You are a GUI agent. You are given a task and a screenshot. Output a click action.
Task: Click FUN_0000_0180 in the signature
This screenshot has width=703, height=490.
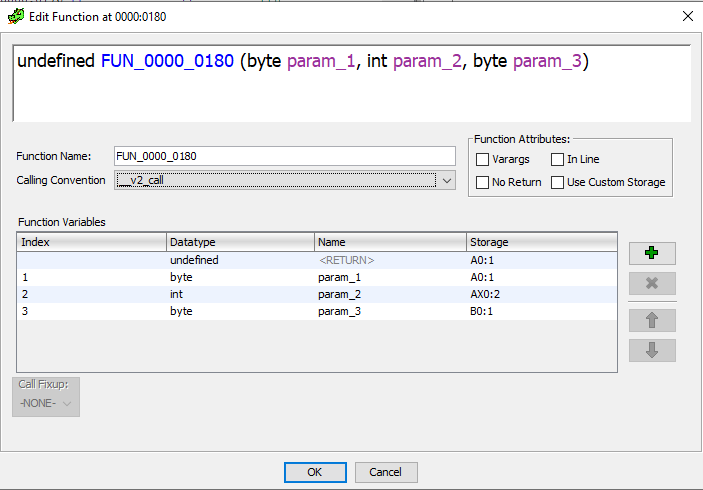(167, 61)
